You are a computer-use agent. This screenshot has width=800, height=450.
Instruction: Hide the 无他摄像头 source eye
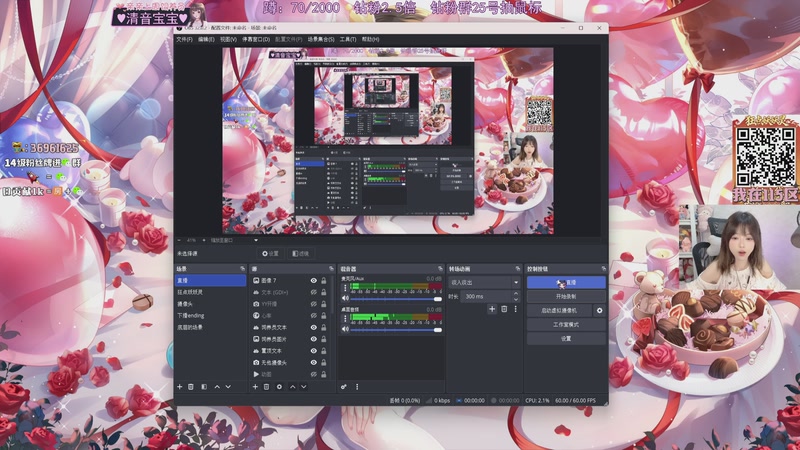[314, 363]
